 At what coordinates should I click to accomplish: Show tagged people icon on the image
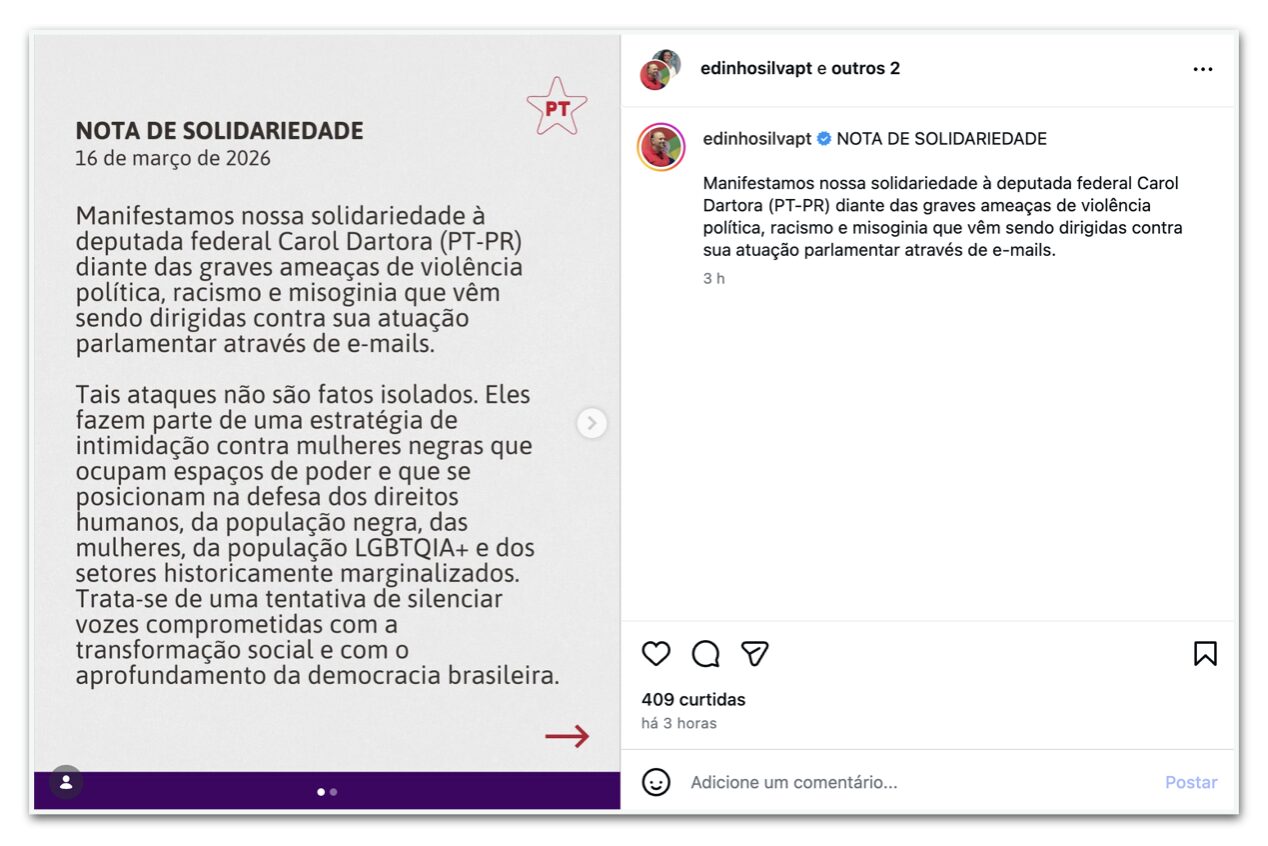[66, 782]
